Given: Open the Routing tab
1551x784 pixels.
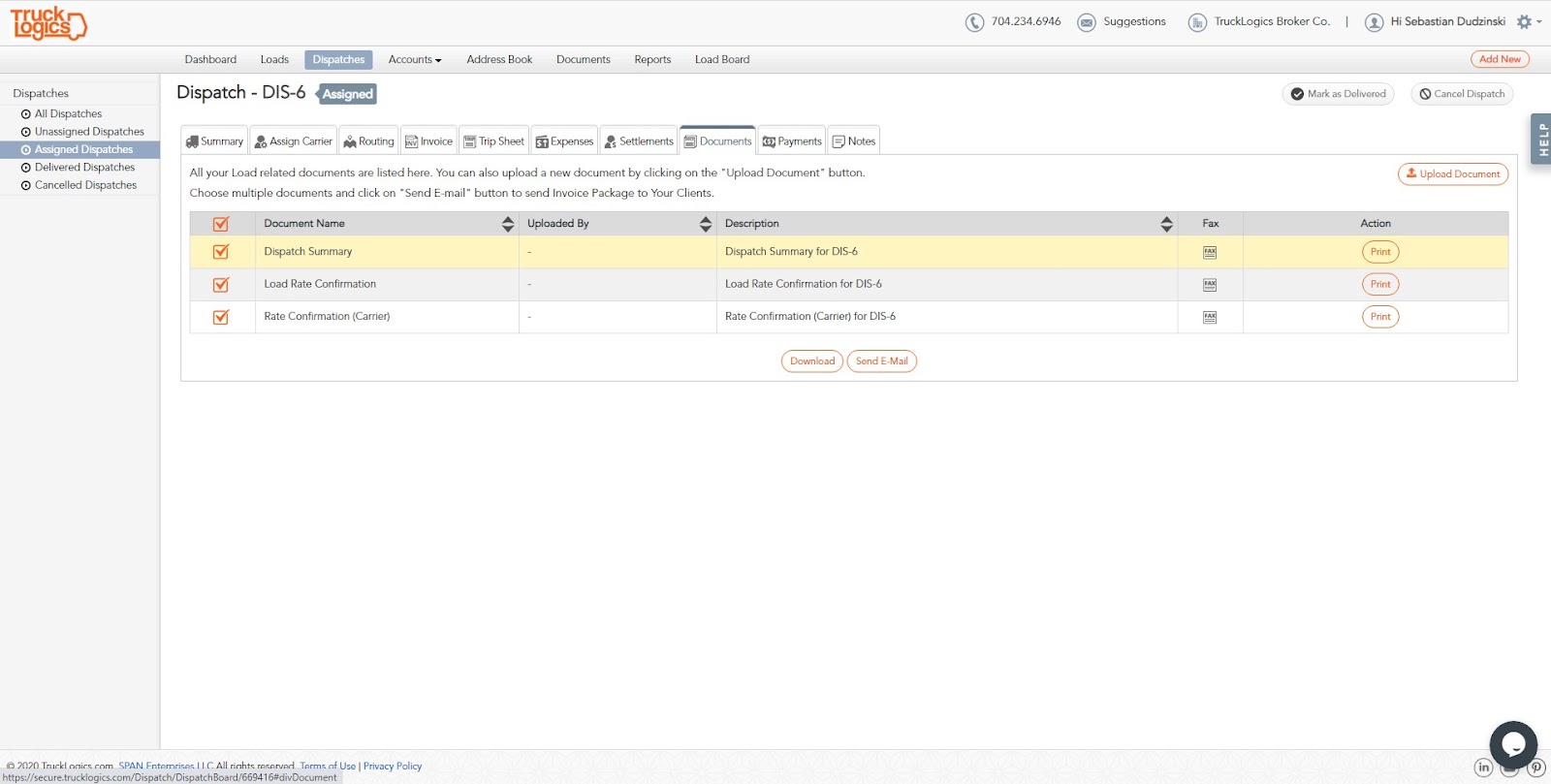Looking at the screenshot, I should pos(368,141).
